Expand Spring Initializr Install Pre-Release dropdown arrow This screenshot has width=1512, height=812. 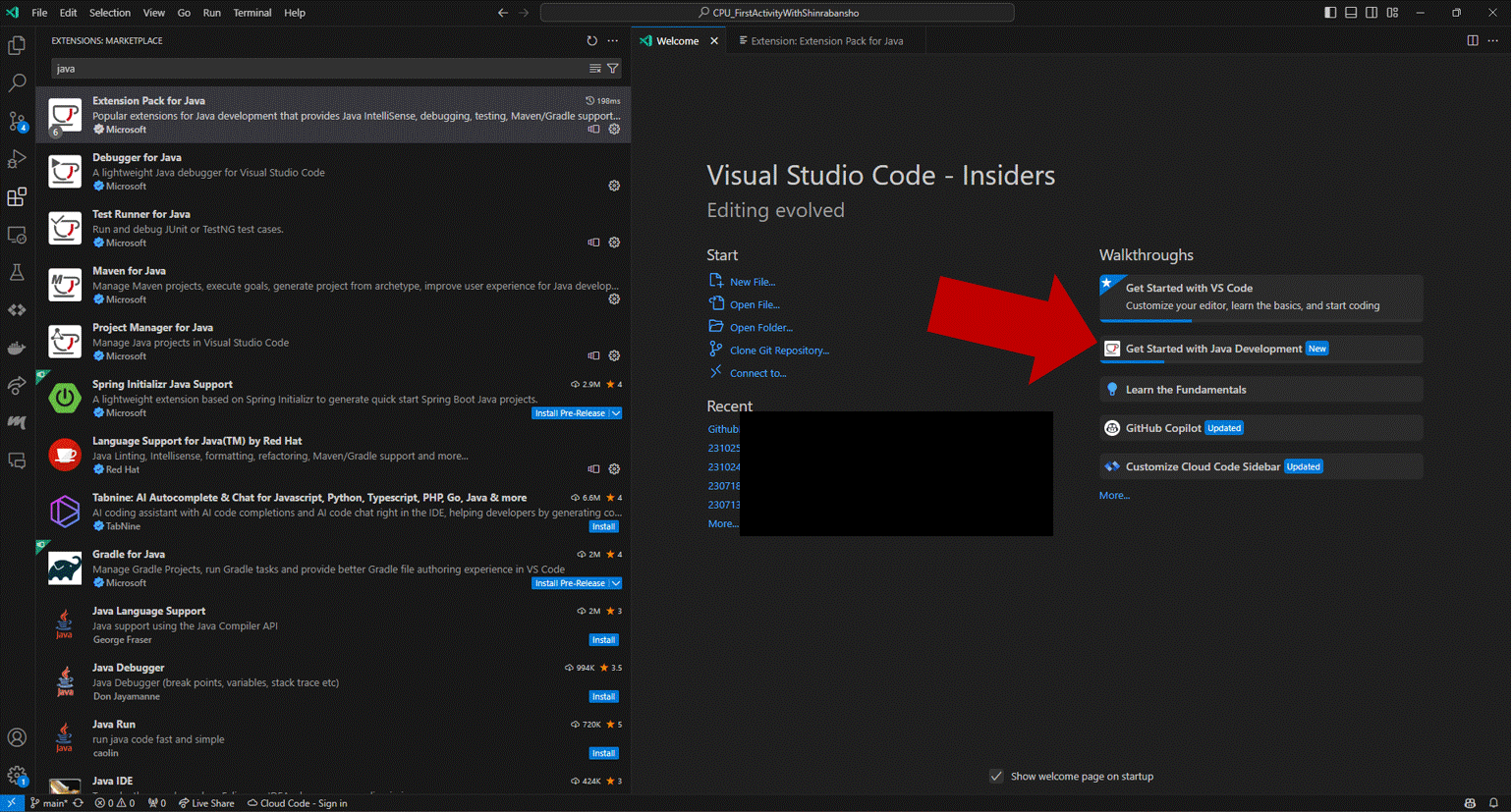pyautogui.click(x=616, y=413)
